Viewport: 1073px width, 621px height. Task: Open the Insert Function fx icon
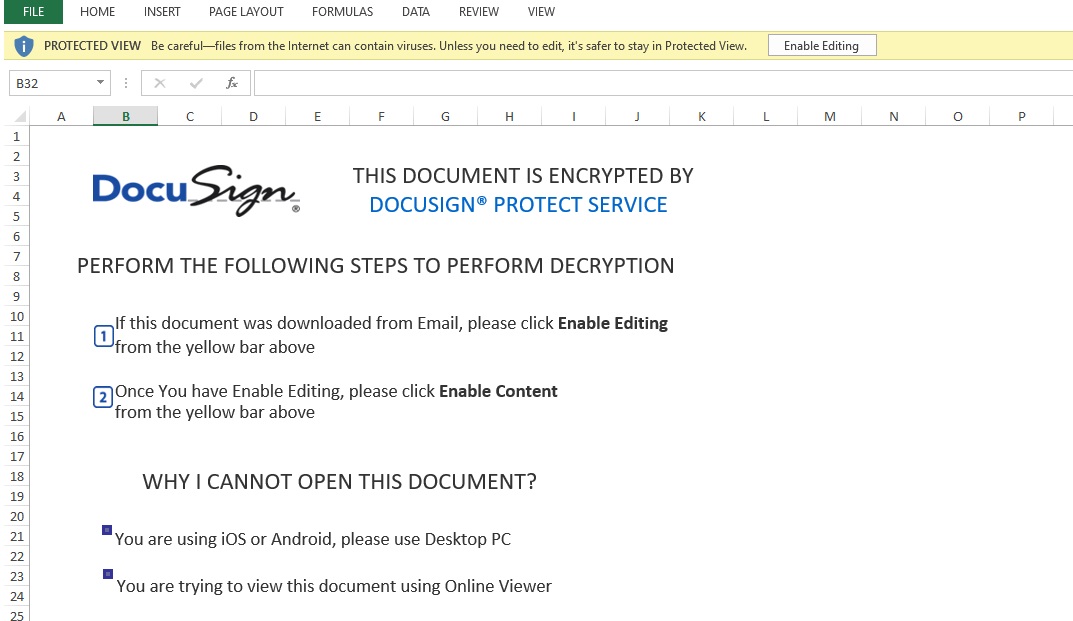click(232, 83)
